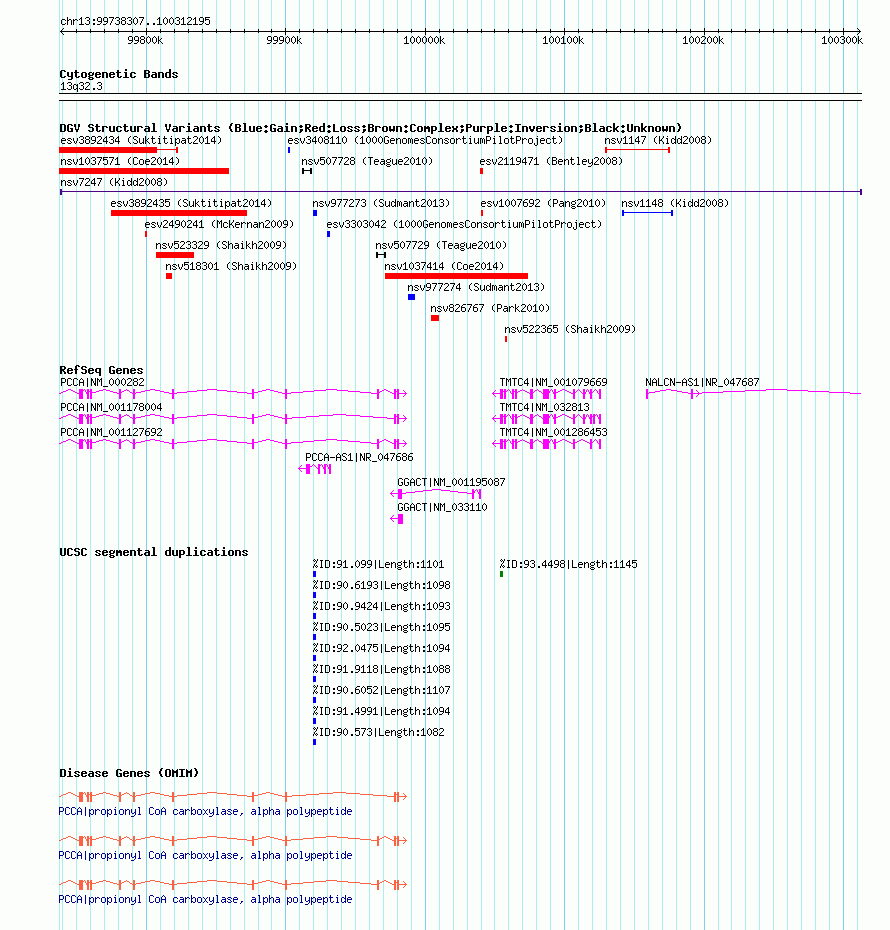Screen dimensions: 890x930
Task: Open the nsv507729 (Teague2010) variant label
Action: (x=441, y=246)
